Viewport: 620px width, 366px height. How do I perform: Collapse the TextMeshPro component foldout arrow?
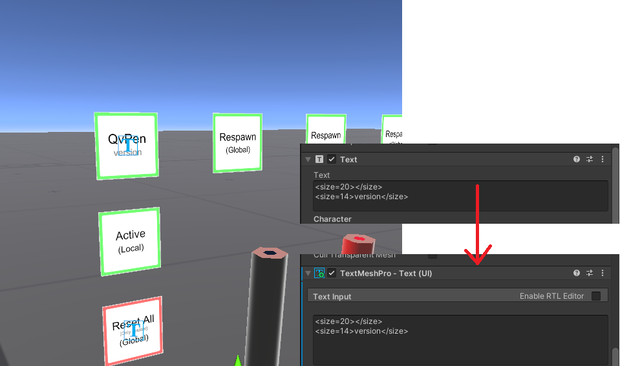pos(308,273)
